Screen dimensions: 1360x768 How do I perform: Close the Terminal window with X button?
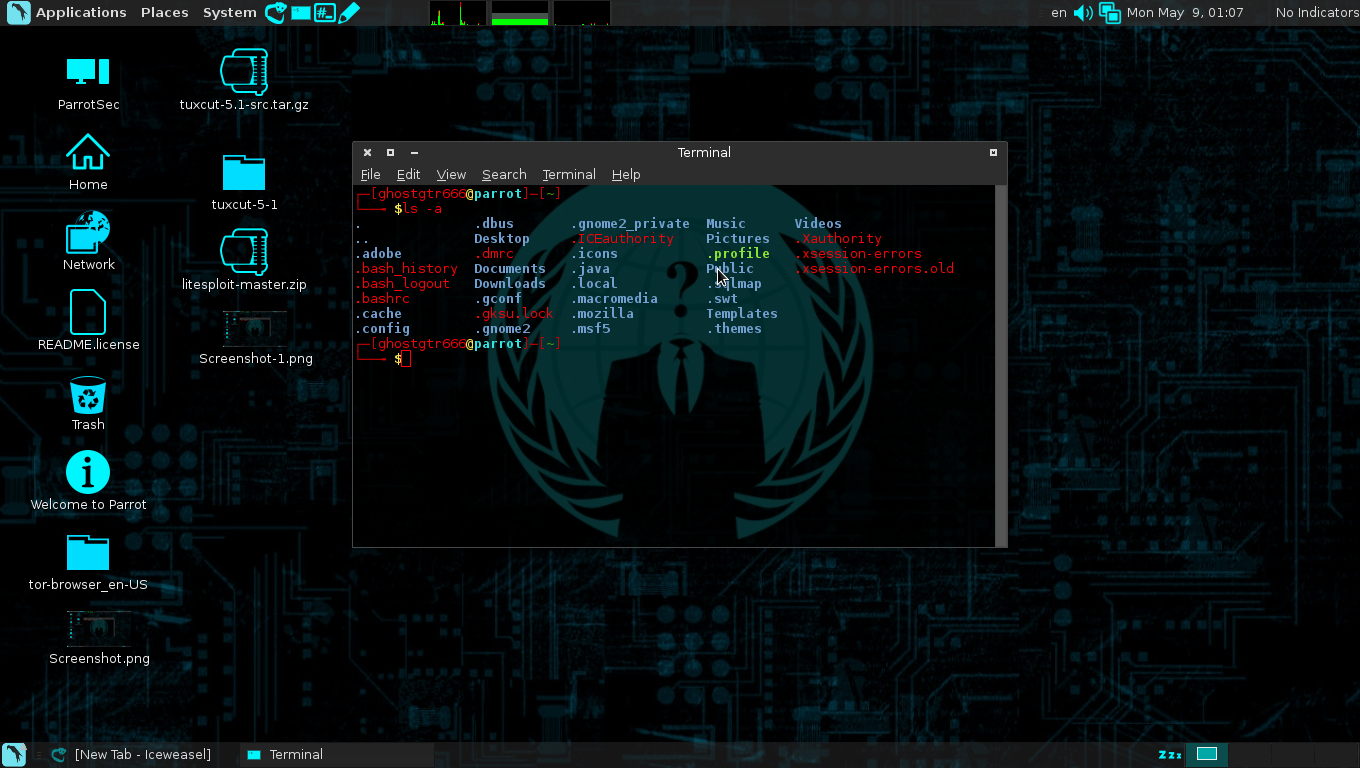[x=367, y=153]
